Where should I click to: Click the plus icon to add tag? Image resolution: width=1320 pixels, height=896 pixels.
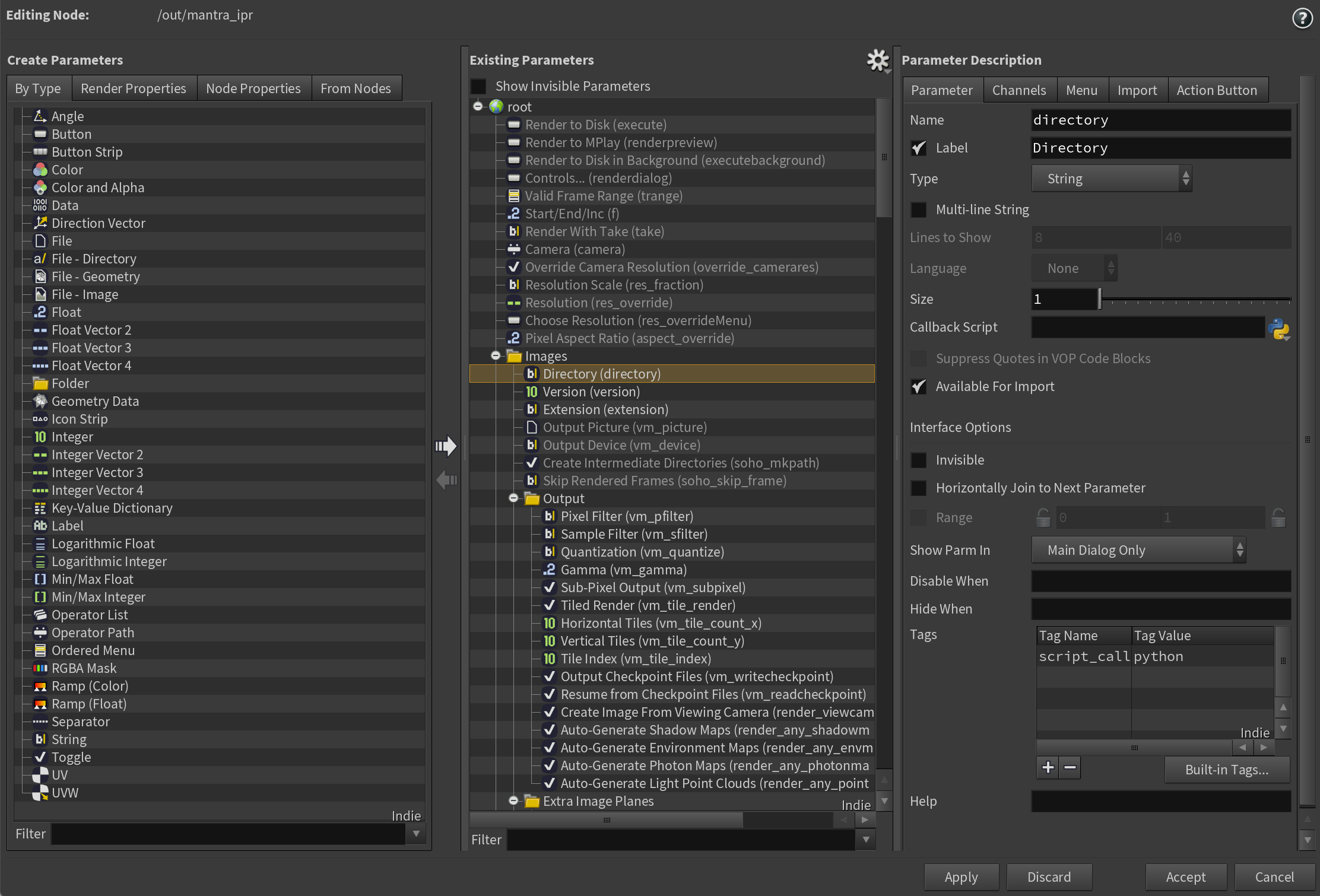tap(1048, 768)
